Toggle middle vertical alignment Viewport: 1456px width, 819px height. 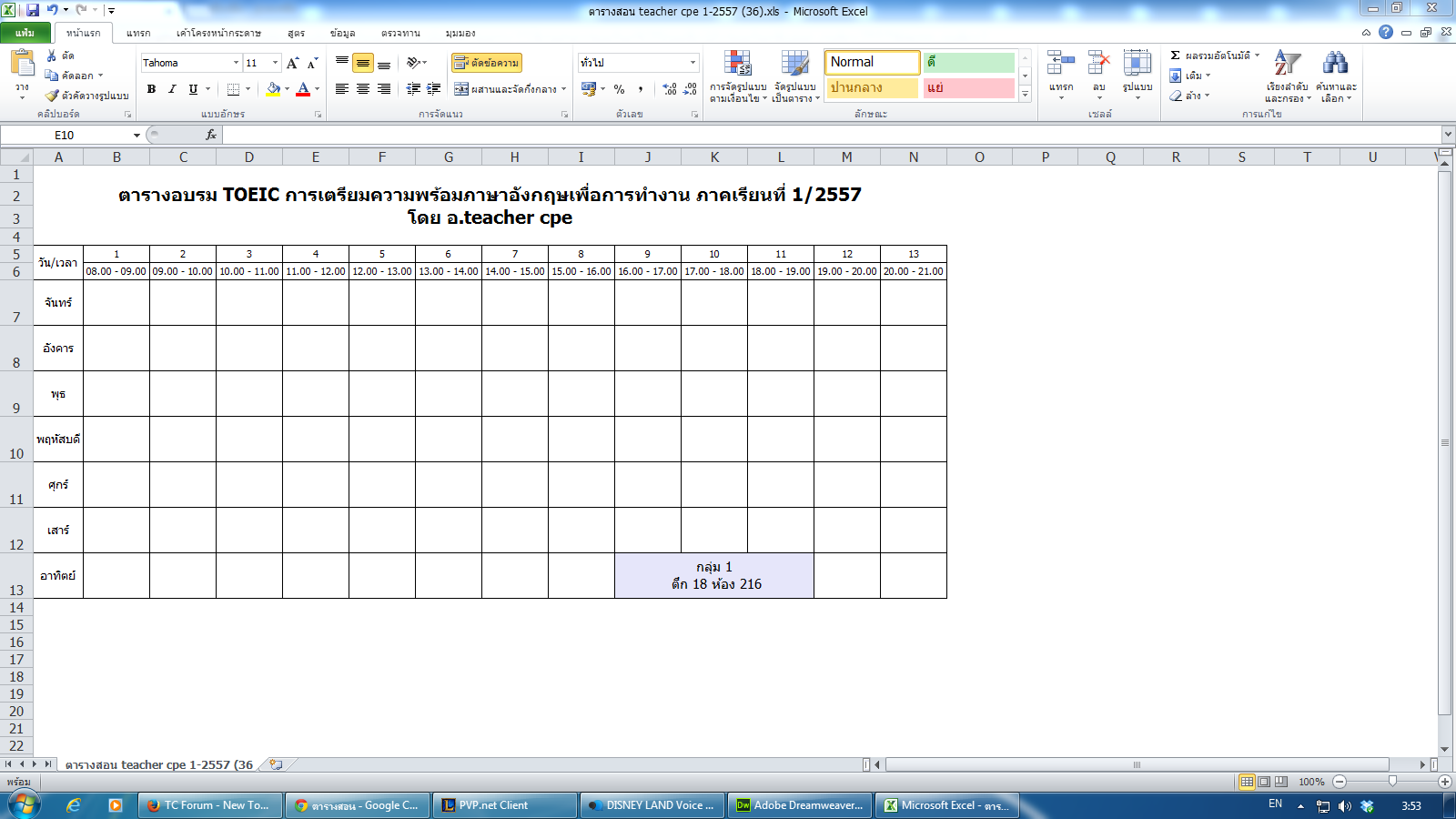363,63
